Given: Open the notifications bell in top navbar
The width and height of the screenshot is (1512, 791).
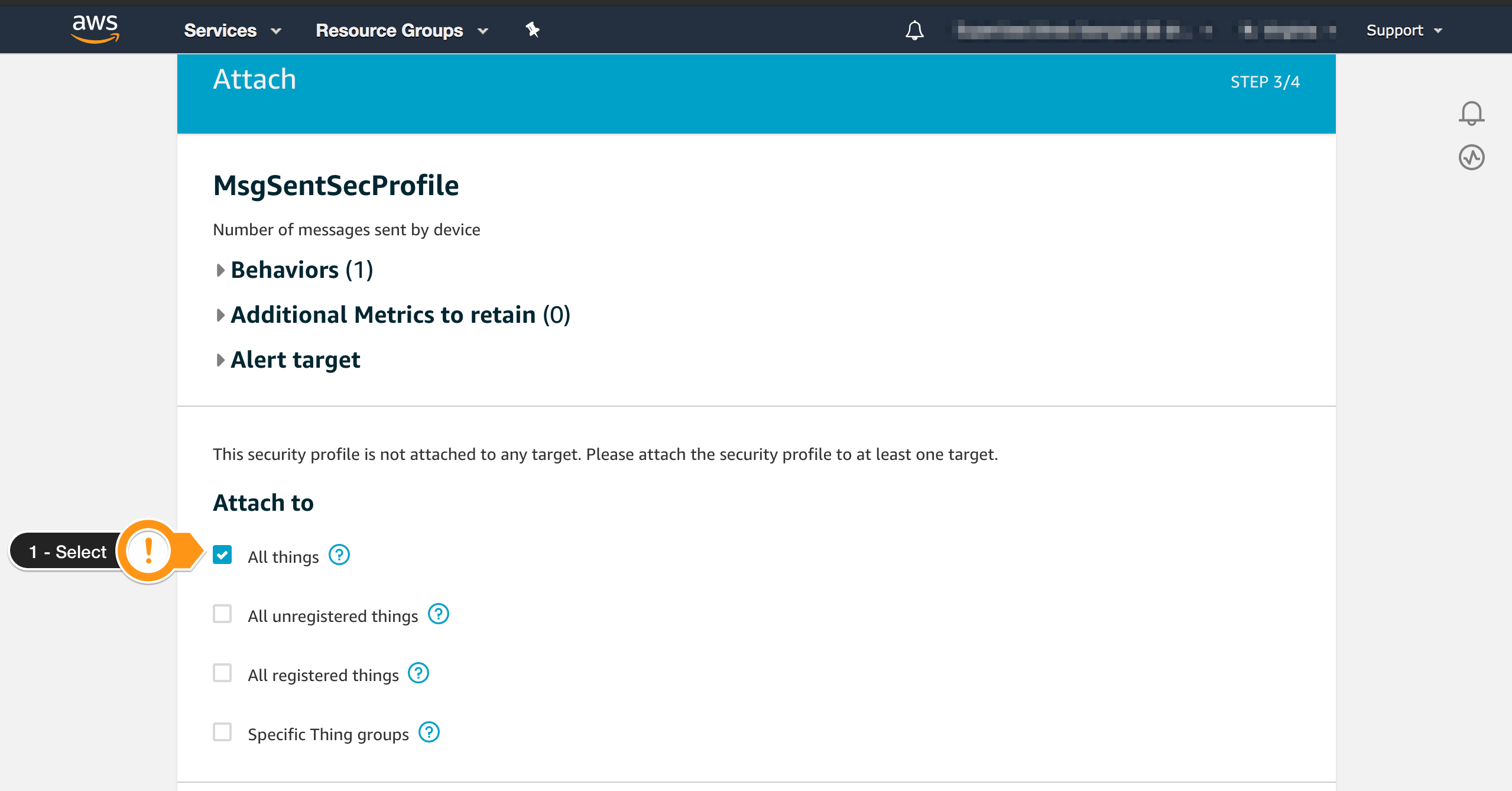Looking at the screenshot, I should [x=914, y=30].
